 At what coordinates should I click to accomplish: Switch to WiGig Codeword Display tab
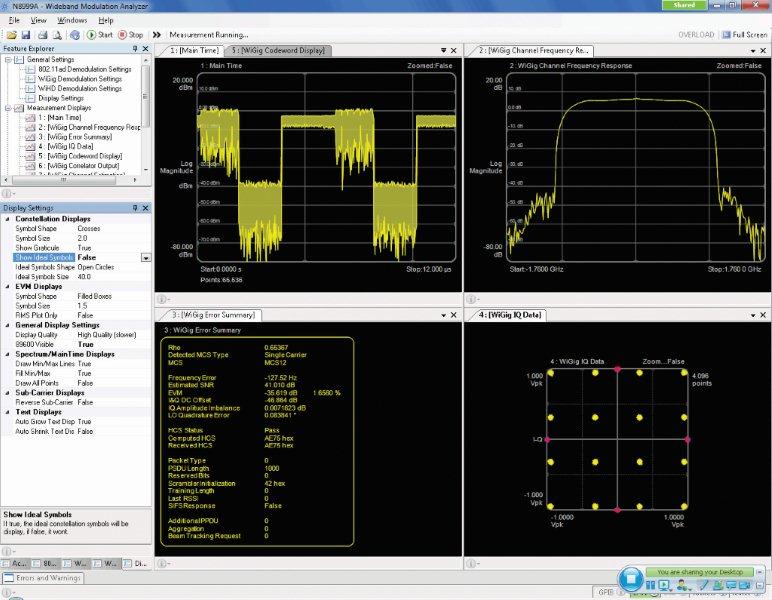278,50
